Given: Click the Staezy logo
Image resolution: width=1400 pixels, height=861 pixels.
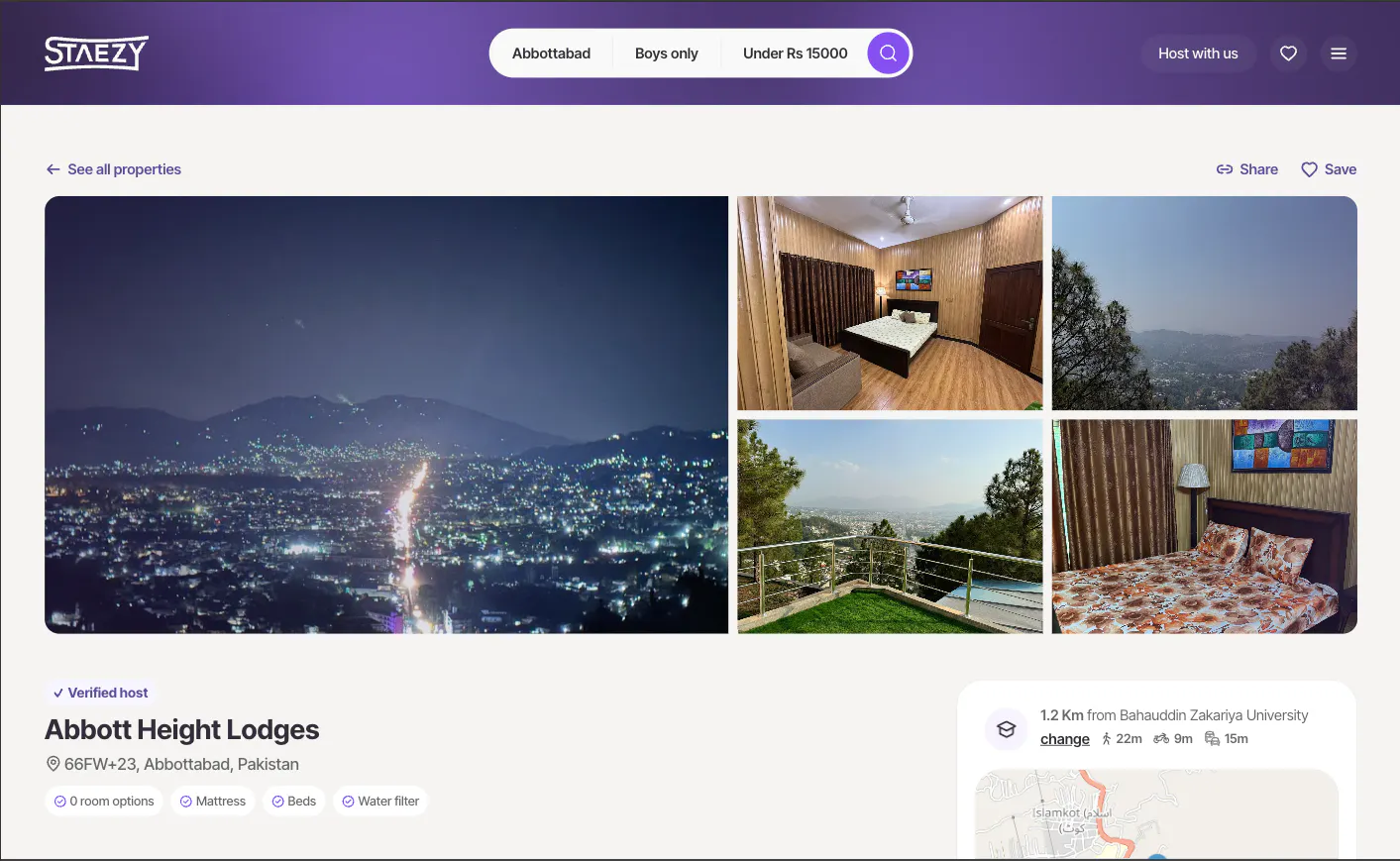Looking at the screenshot, I should (x=96, y=54).
